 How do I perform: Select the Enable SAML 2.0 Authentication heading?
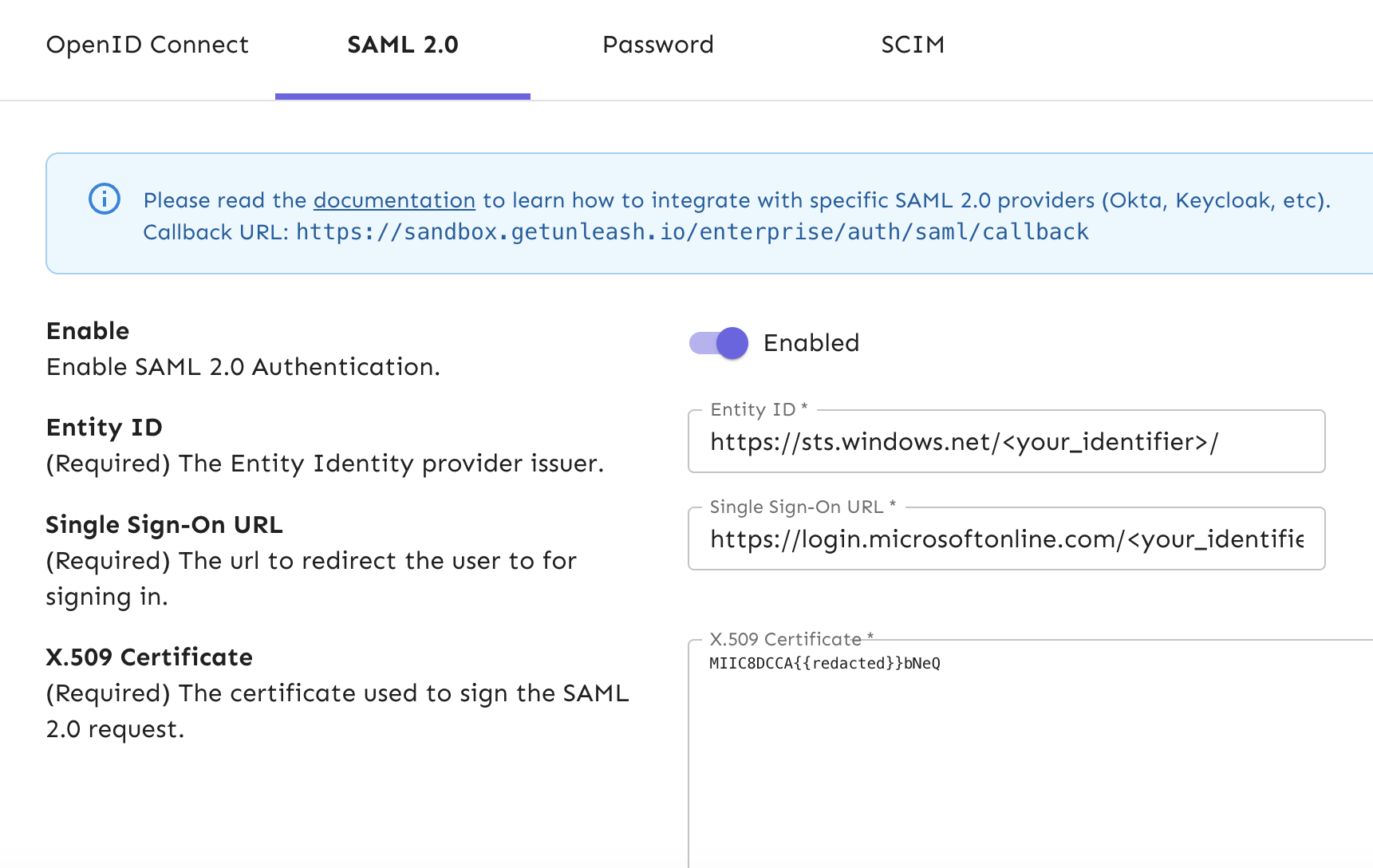coord(88,330)
